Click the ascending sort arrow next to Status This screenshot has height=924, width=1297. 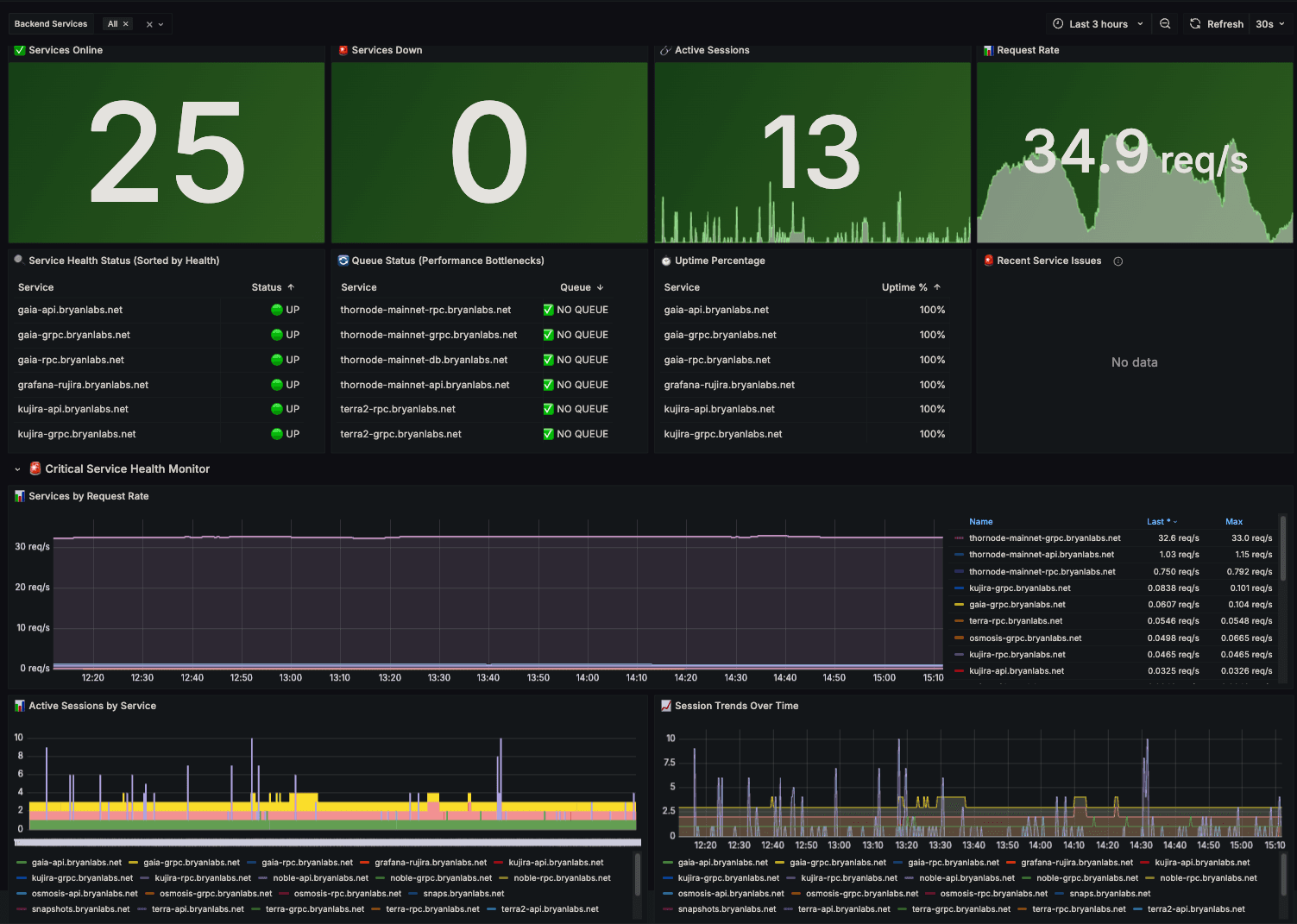[x=291, y=287]
